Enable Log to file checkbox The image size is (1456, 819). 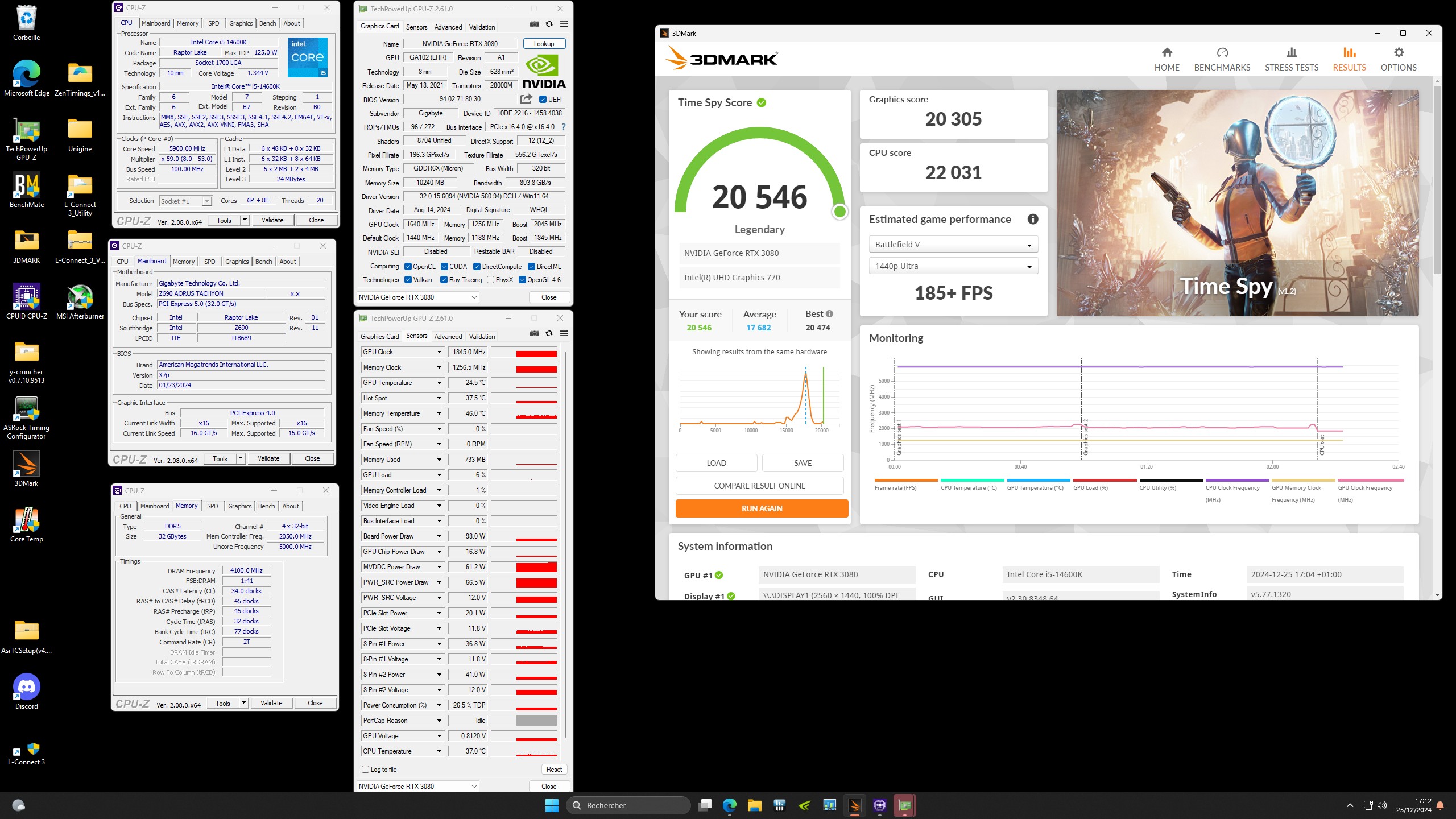pos(366,769)
